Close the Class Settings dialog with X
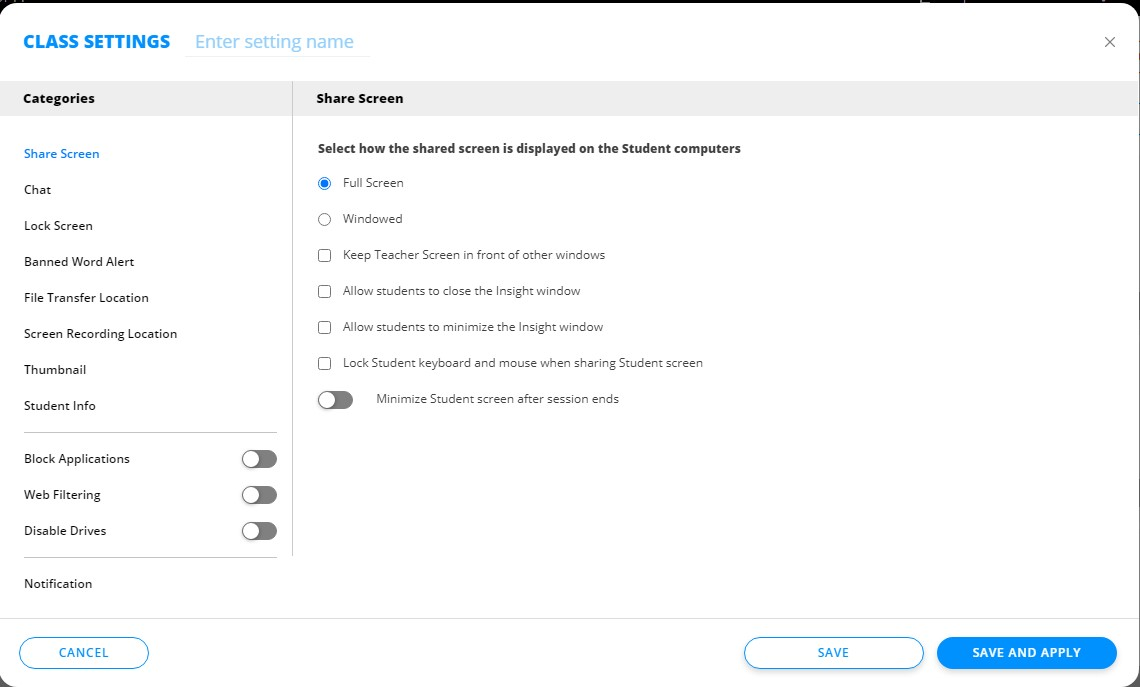The image size is (1140, 687). coord(1109,42)
